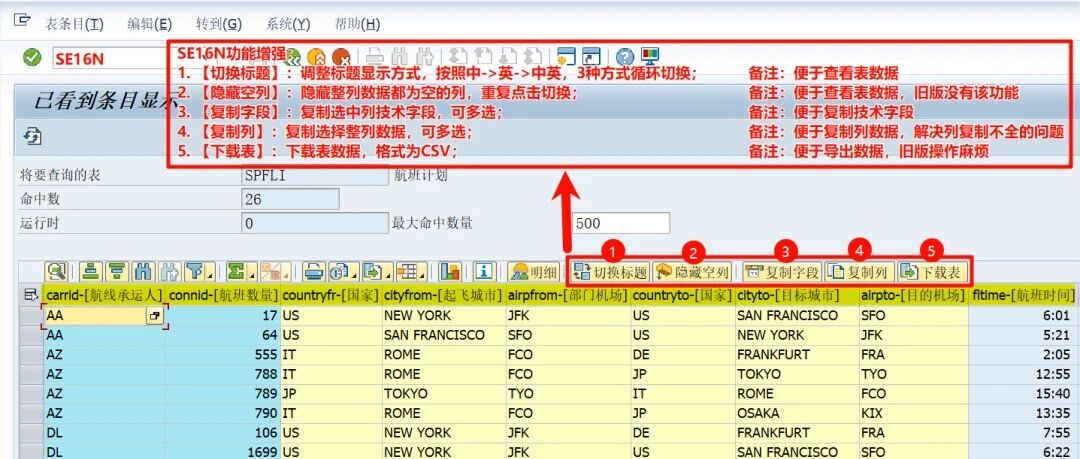The width and height of the screenshot is (1080, 459).
Task: Click the fltime cell showing 15:40
Action: (1023, 394)
